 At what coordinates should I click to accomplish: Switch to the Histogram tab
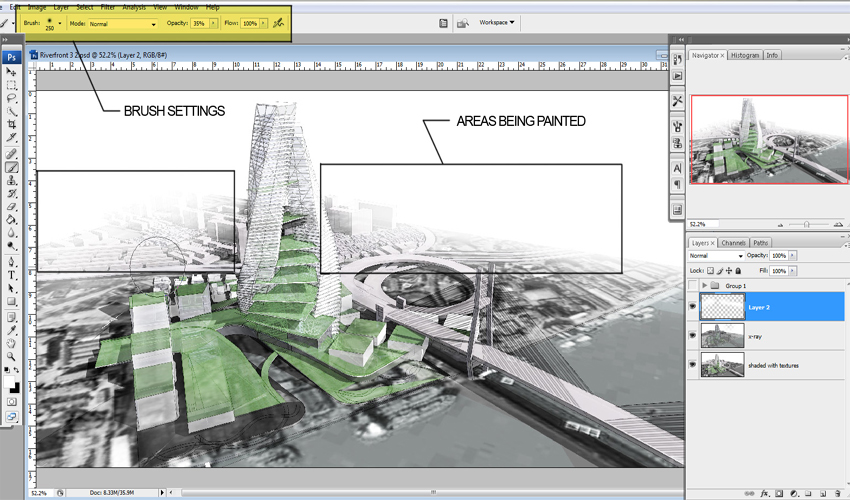(745, 55)
